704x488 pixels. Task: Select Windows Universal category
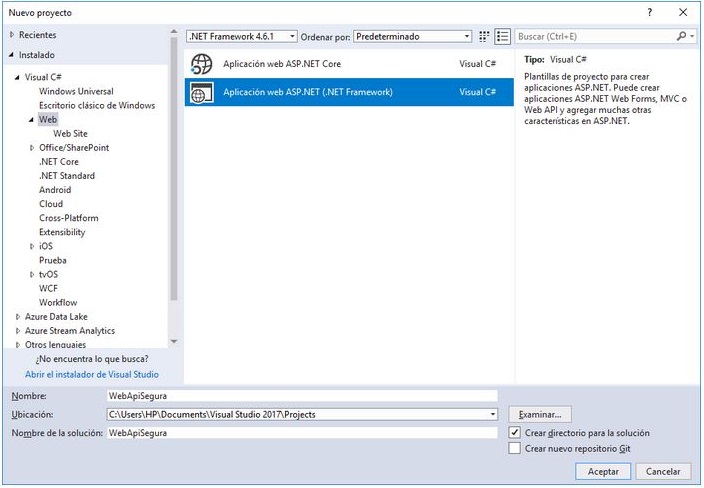[76, 91]
